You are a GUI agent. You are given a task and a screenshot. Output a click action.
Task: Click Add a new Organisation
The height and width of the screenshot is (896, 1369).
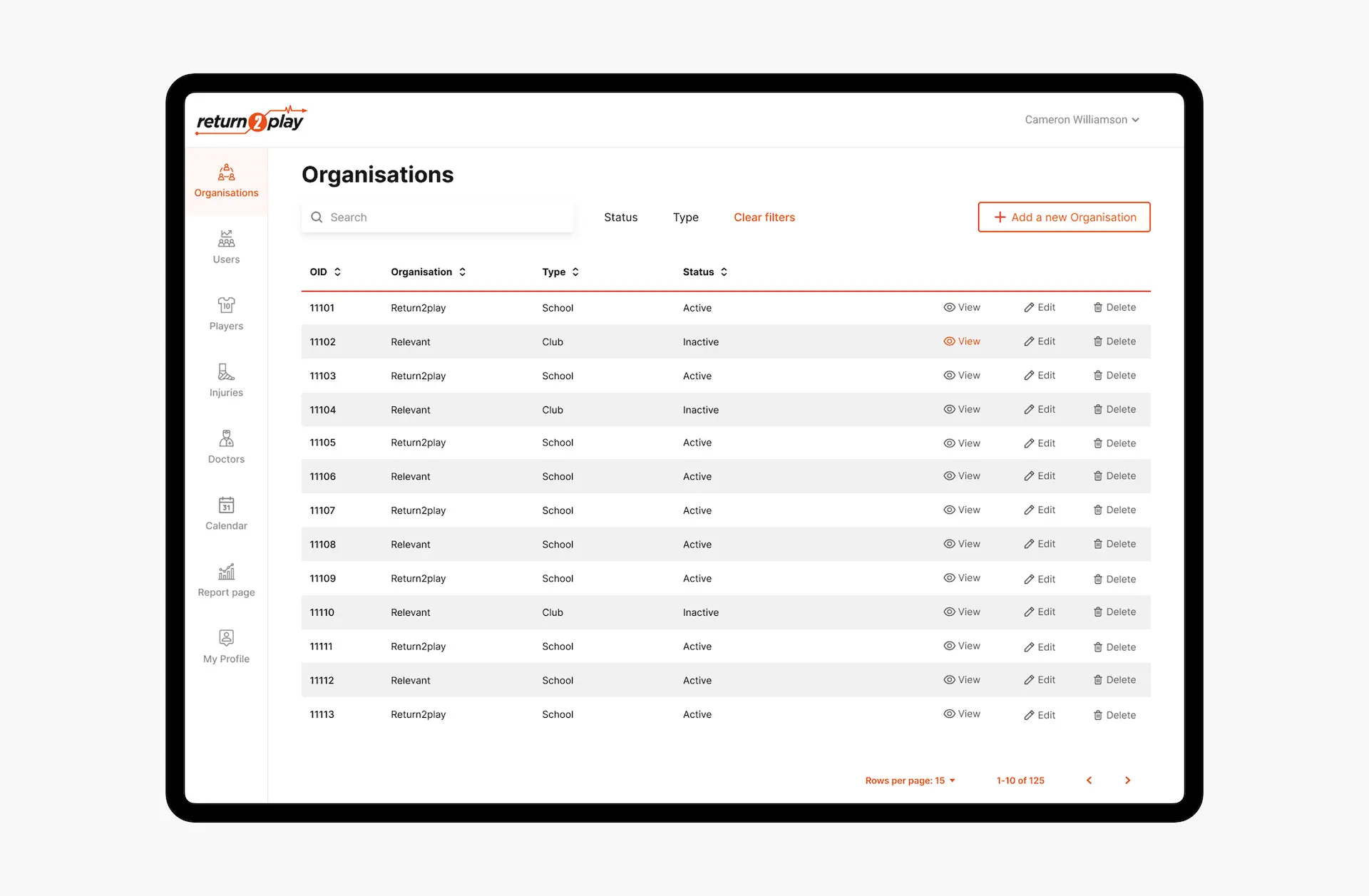tap(1064, 217)
